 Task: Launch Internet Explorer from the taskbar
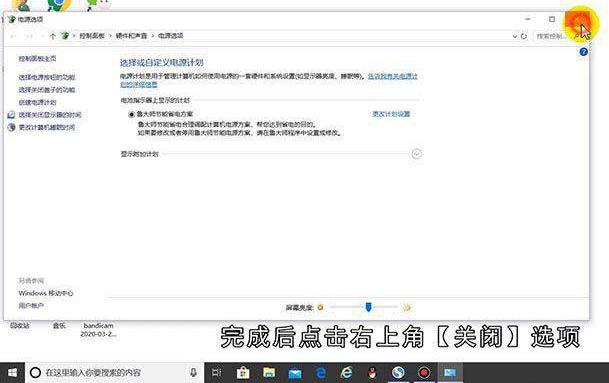pos(346,373)
